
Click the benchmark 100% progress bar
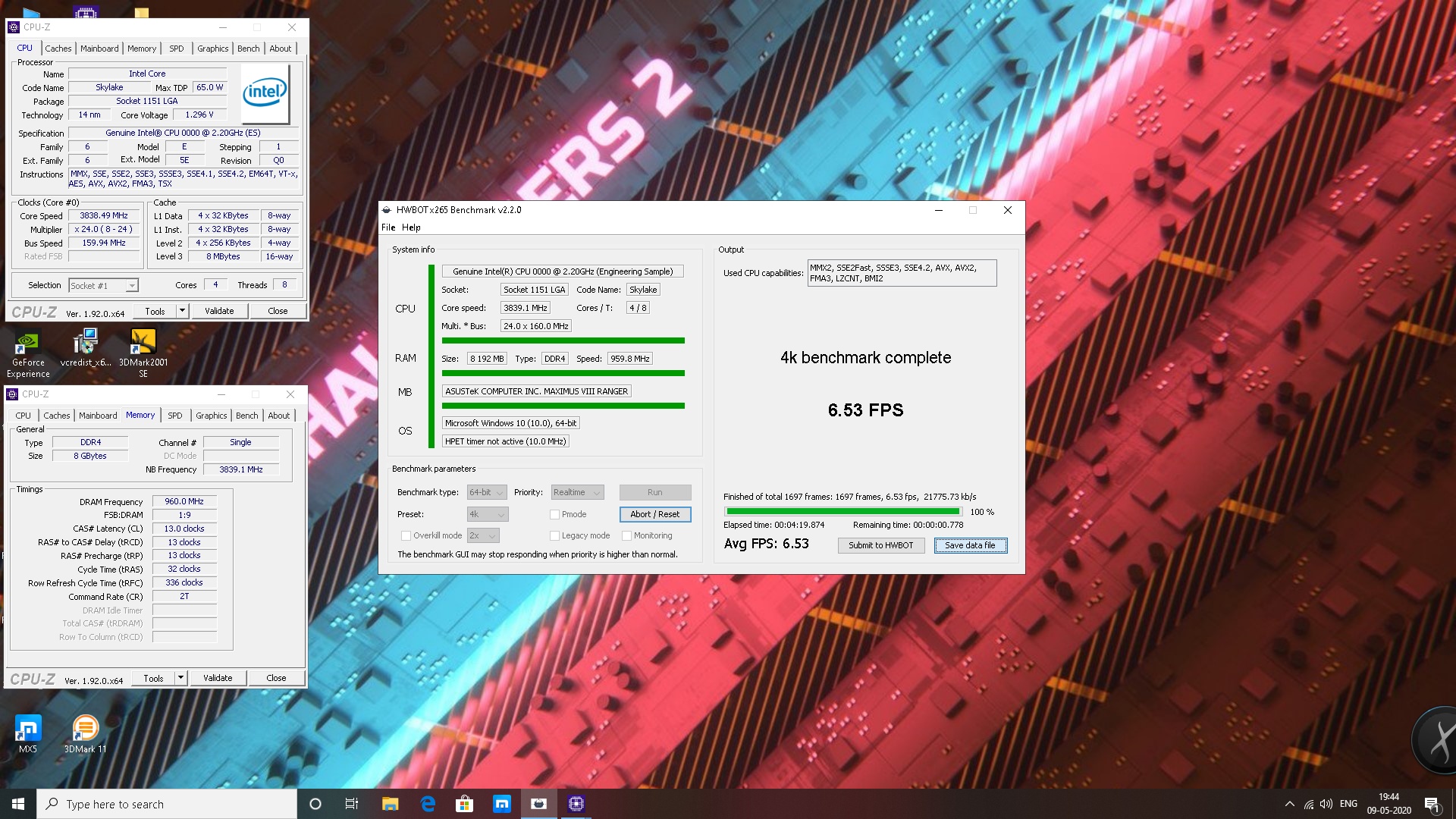pyautogui.click(x=843, y=512)
